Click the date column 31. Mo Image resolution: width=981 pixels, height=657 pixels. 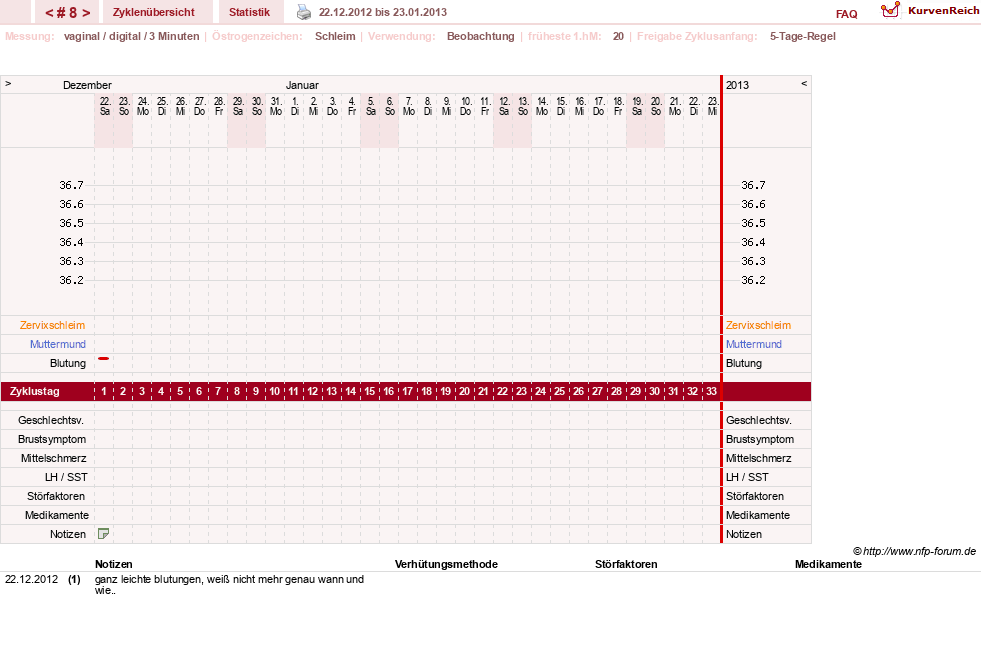275,106
